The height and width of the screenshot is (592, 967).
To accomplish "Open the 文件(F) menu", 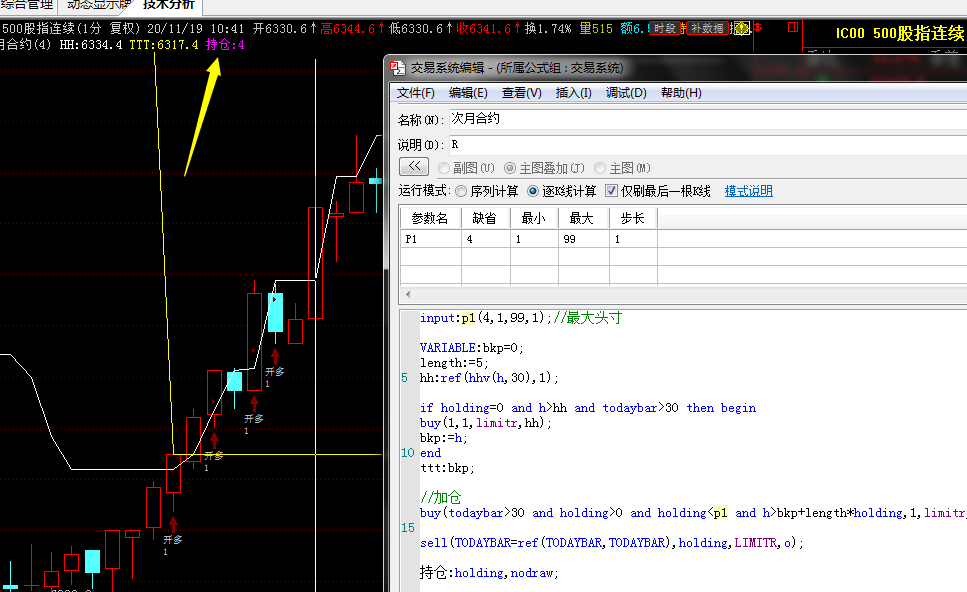I will point(416,93).
